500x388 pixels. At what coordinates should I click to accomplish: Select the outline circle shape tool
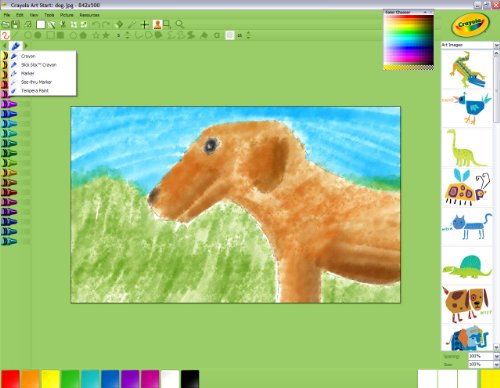[x=28, y=35]
